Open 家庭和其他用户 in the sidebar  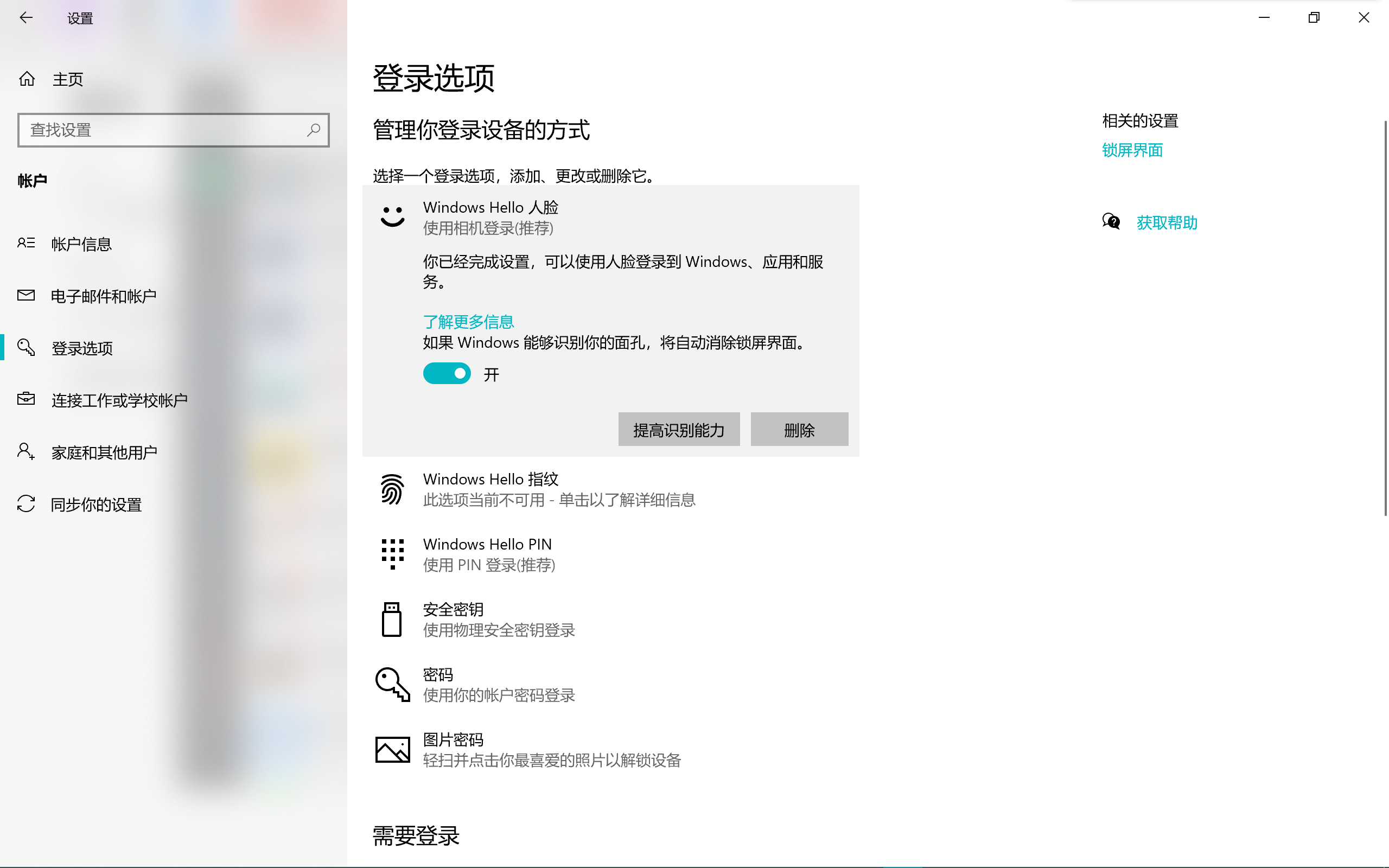[x=104, y=452]
